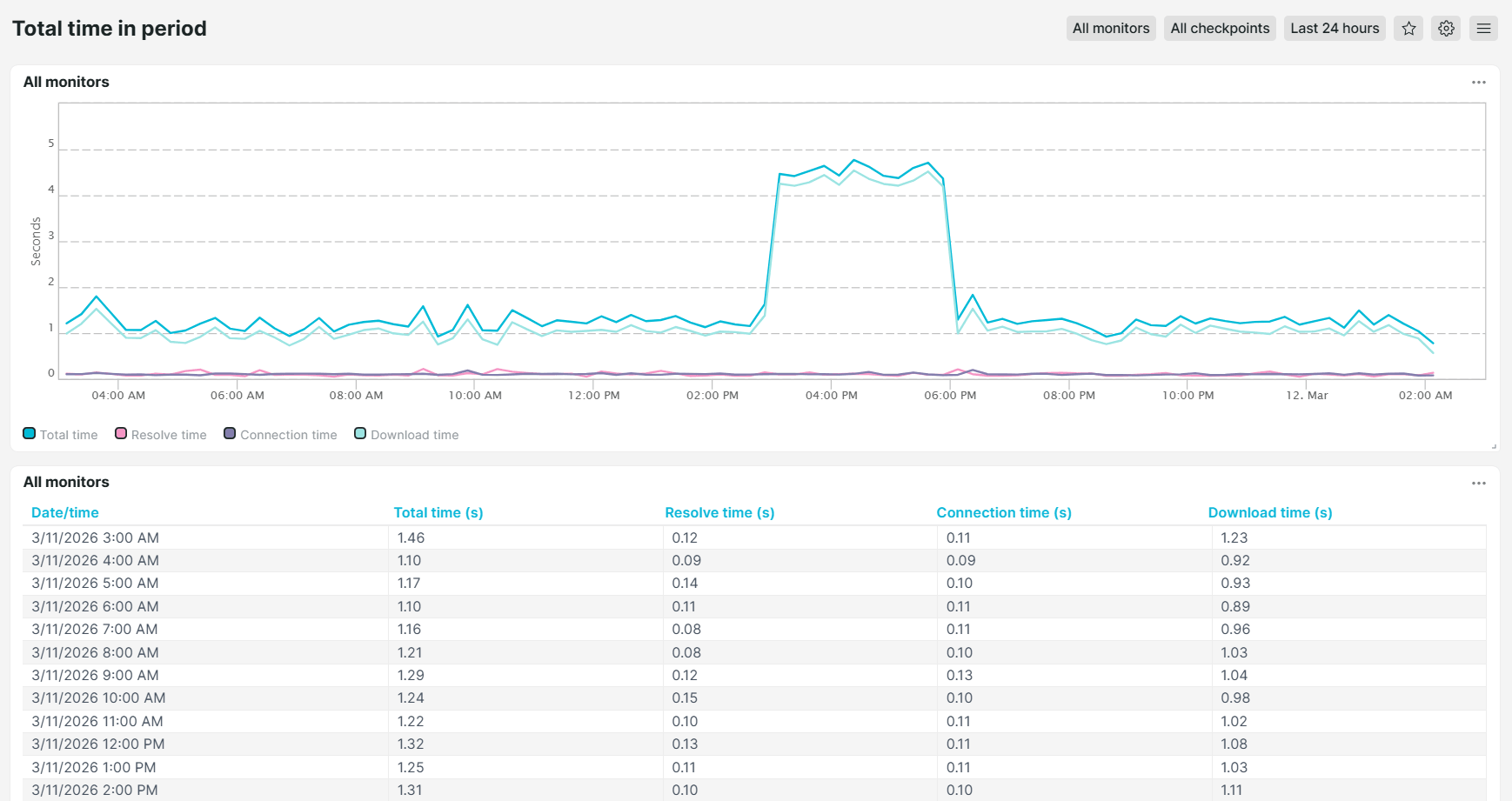1512x801 pixels.
Task: Click the Resolve time (s) column header
Action: [719, 512]
